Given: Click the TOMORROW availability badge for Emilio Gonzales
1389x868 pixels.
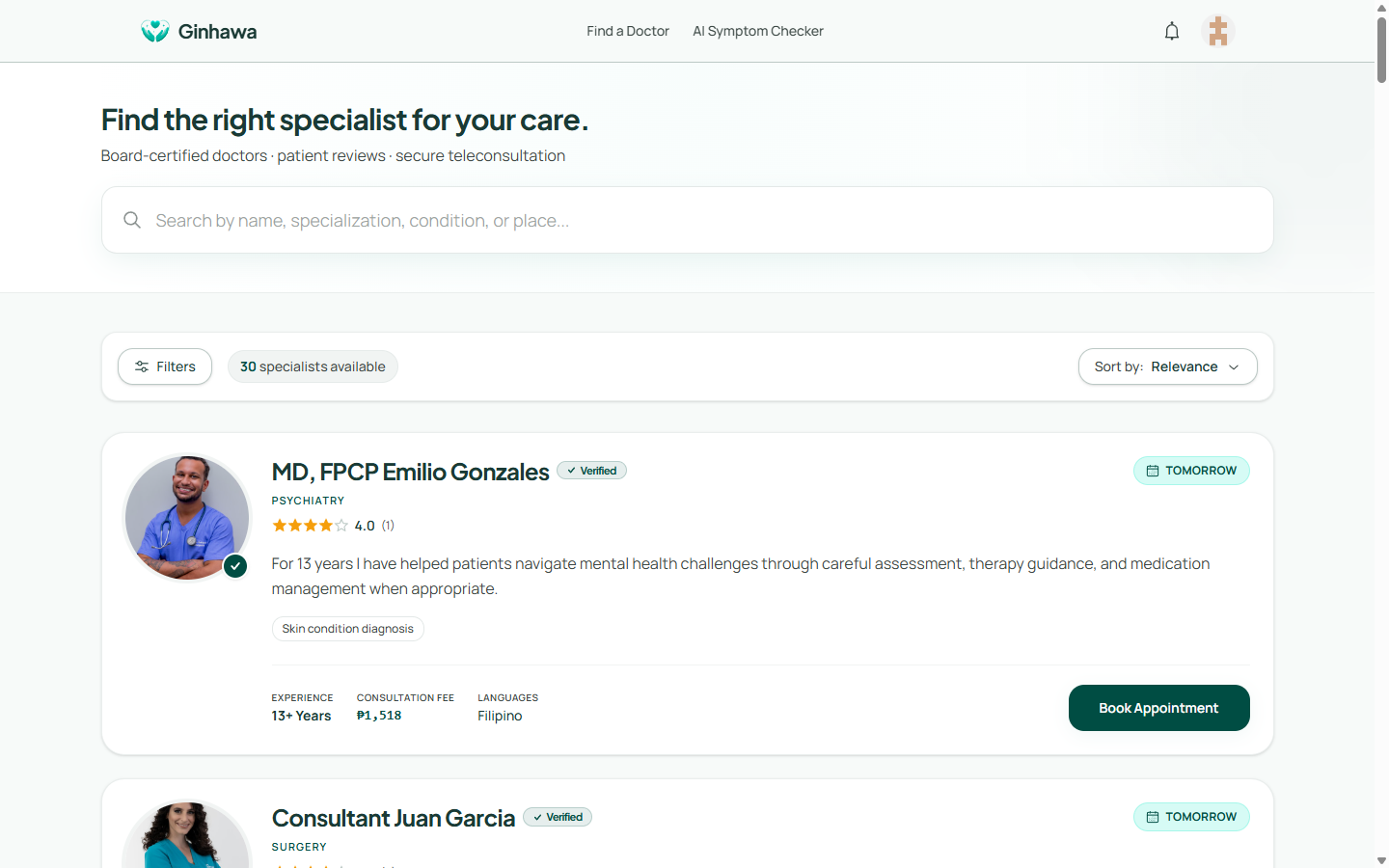Looking at the screenshot, I should click(x=1191, y=471).
